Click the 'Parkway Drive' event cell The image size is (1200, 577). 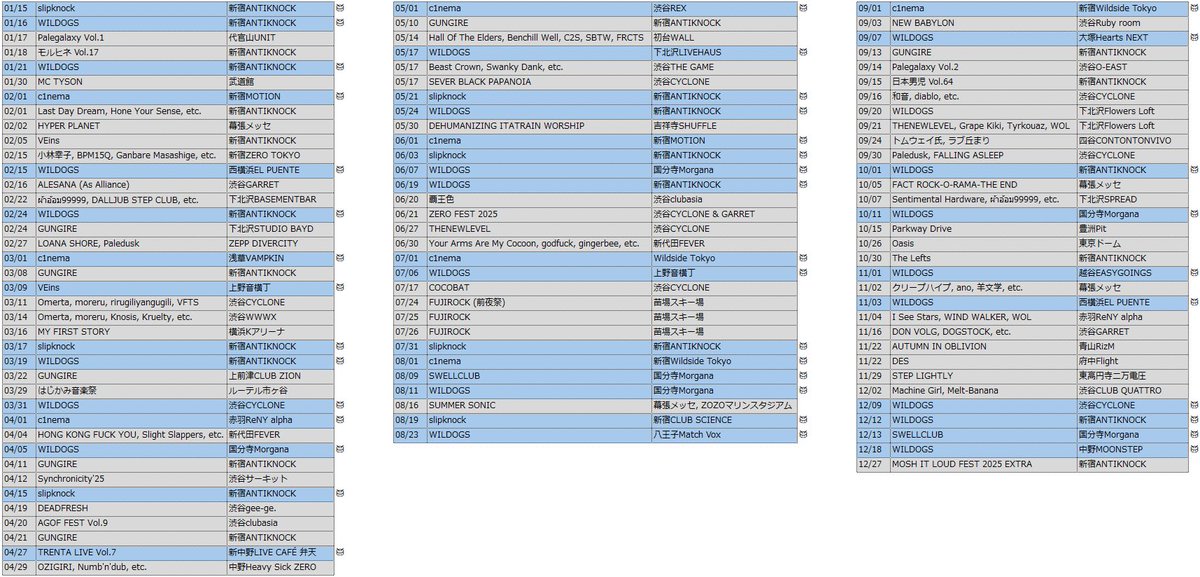click(x=982, y=229)
